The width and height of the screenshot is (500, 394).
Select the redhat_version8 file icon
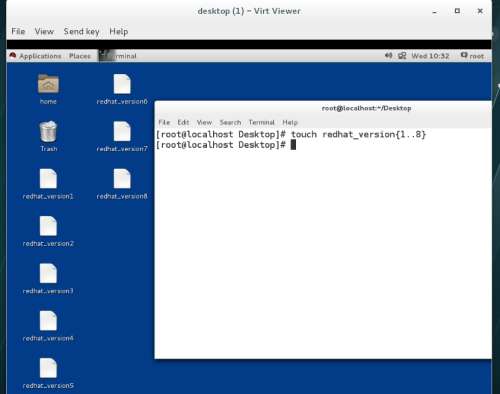[x=122, y=179]
